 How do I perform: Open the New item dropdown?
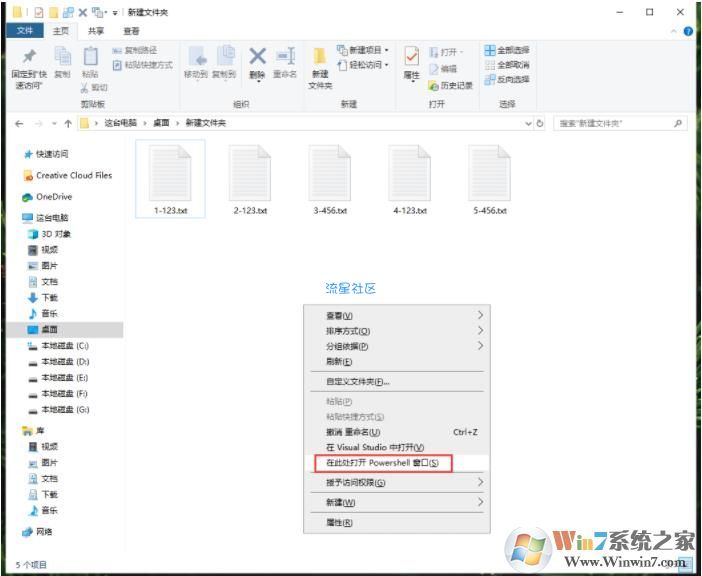[x=386, y=50]
